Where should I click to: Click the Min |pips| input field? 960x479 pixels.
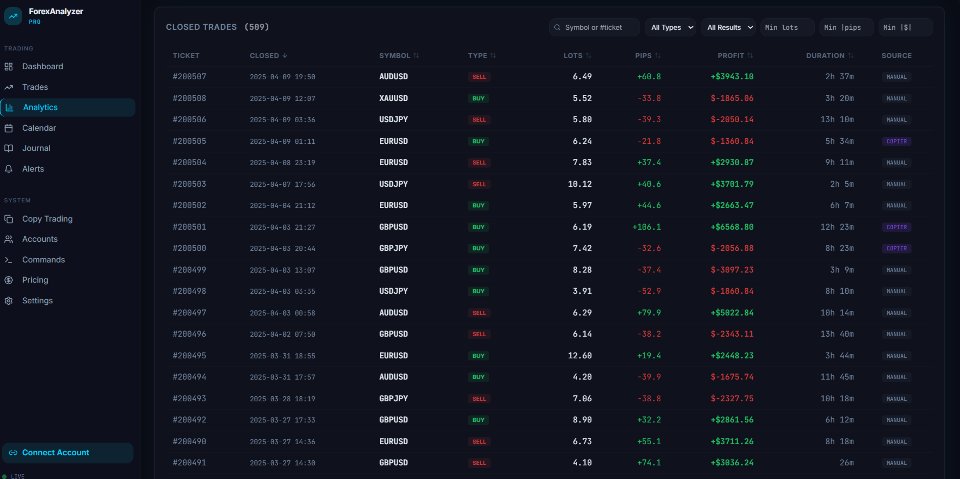point(847,28)
